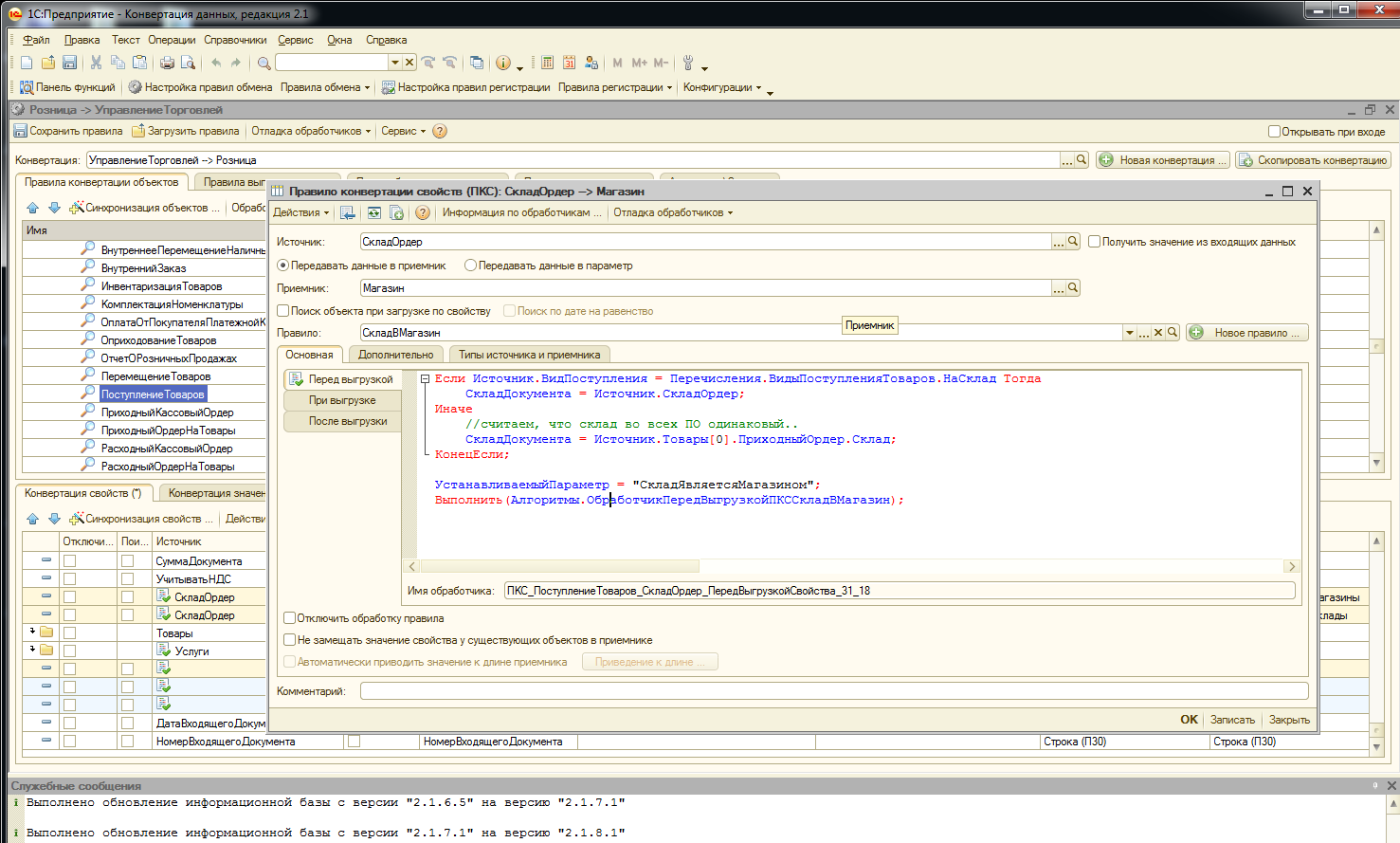Enable Получить значение из входящих данных checkbox
Screen dimensions: 1400x843
pyautogui.click(x=1094, y=242)
